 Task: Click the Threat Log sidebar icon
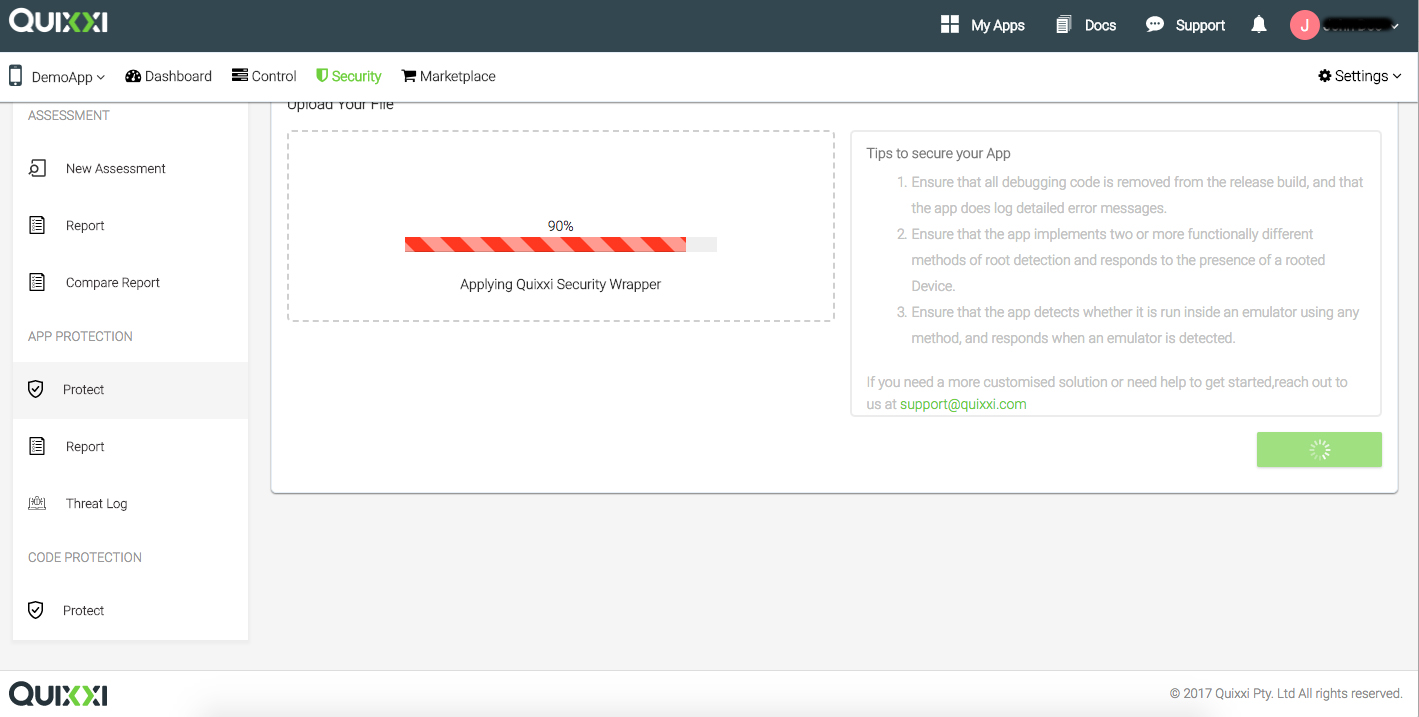pyautogui.click(x=37, y=504)
